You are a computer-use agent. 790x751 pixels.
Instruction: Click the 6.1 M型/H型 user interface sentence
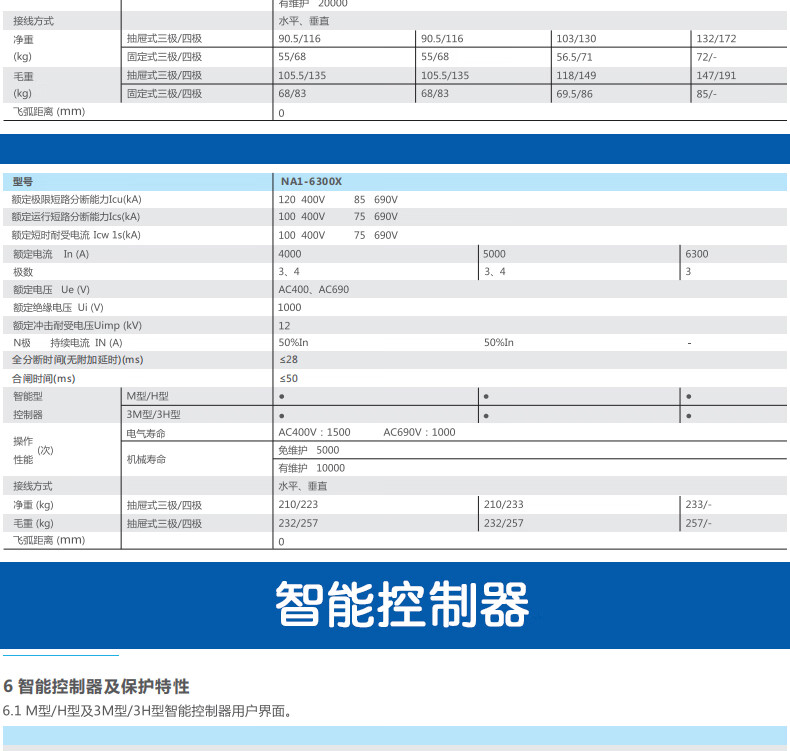pyautogui.click(x=147, y=712)
